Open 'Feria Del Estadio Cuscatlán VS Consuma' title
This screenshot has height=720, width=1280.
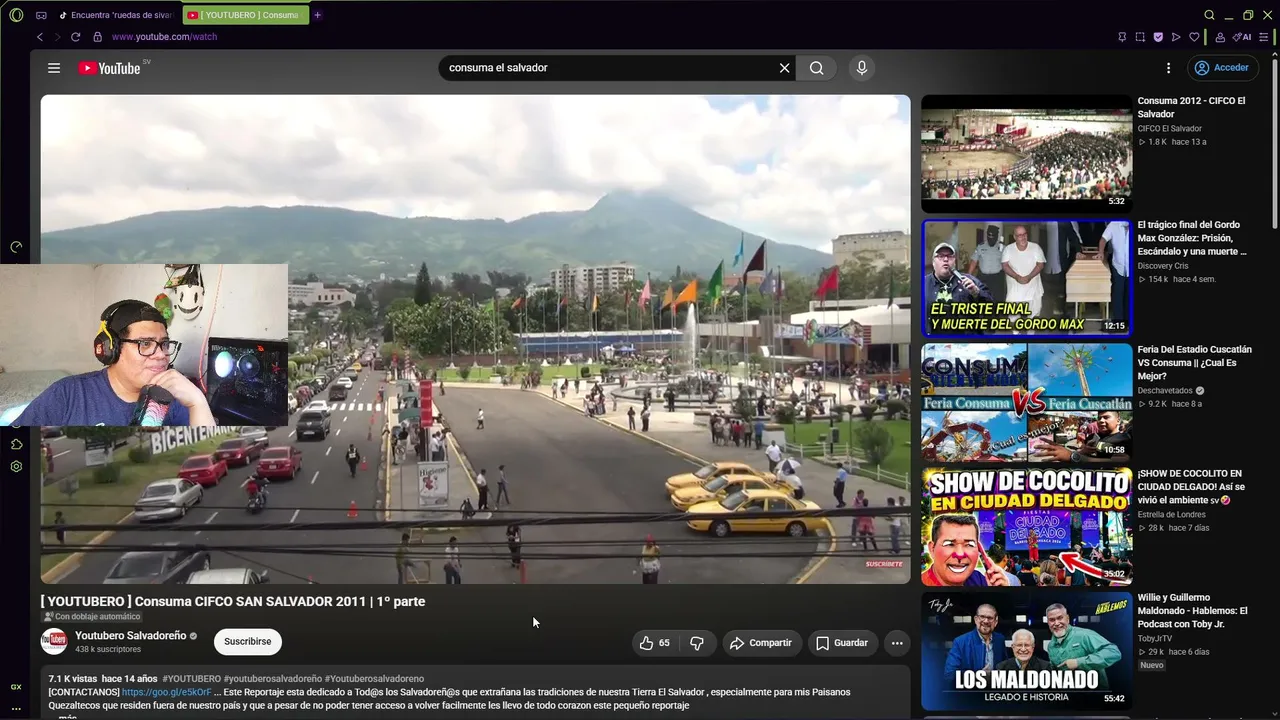(x=1194, y=363)
